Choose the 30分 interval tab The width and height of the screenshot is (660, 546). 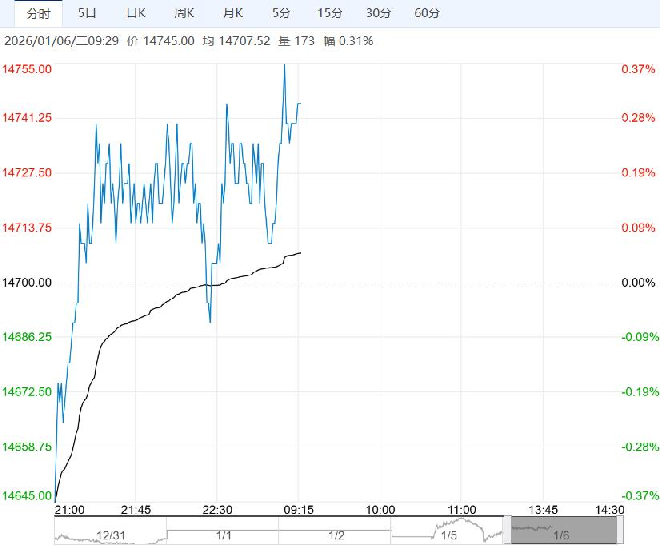point(378,13)
